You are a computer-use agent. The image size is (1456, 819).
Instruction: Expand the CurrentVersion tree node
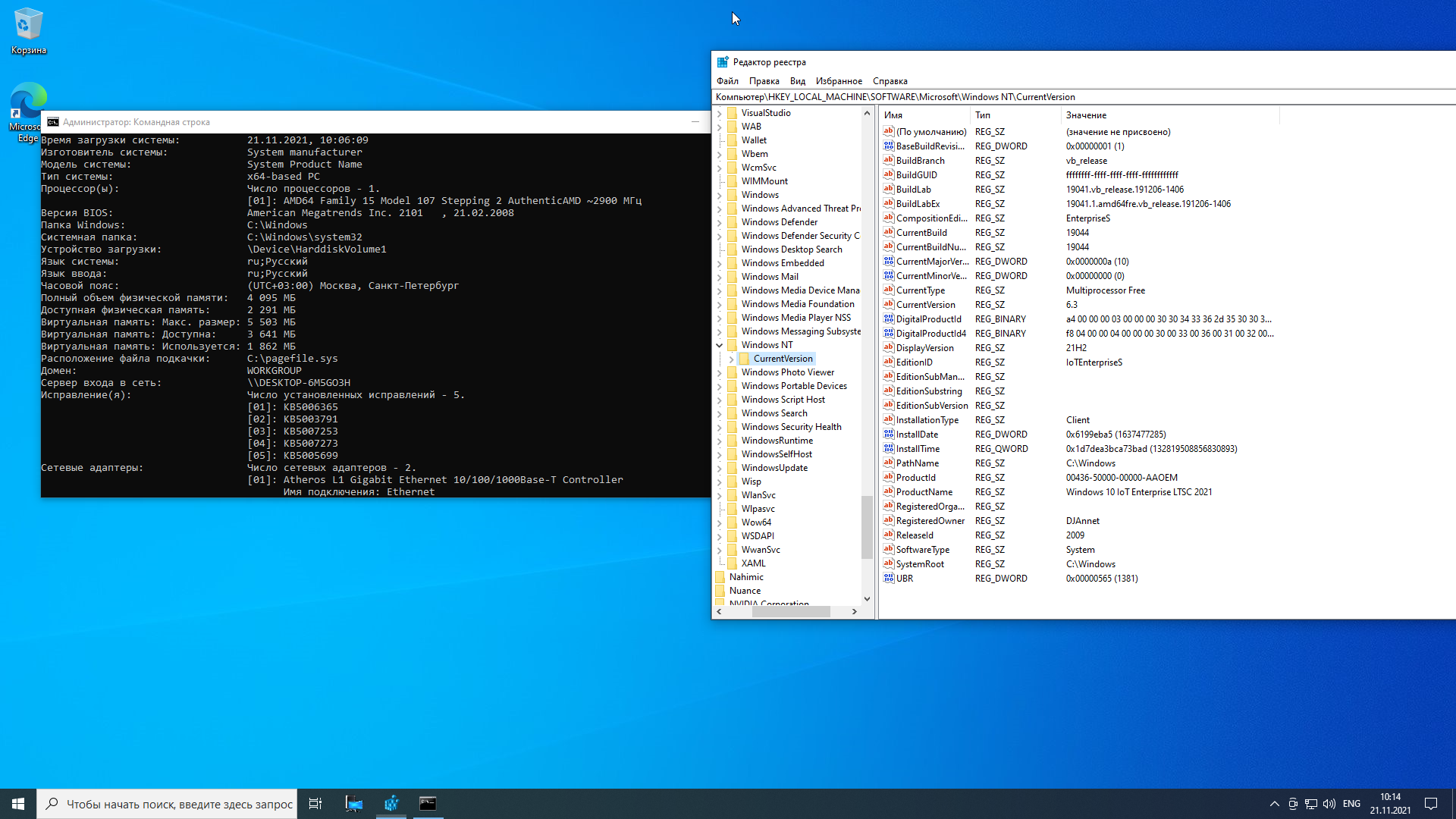[x=732, y=359]
